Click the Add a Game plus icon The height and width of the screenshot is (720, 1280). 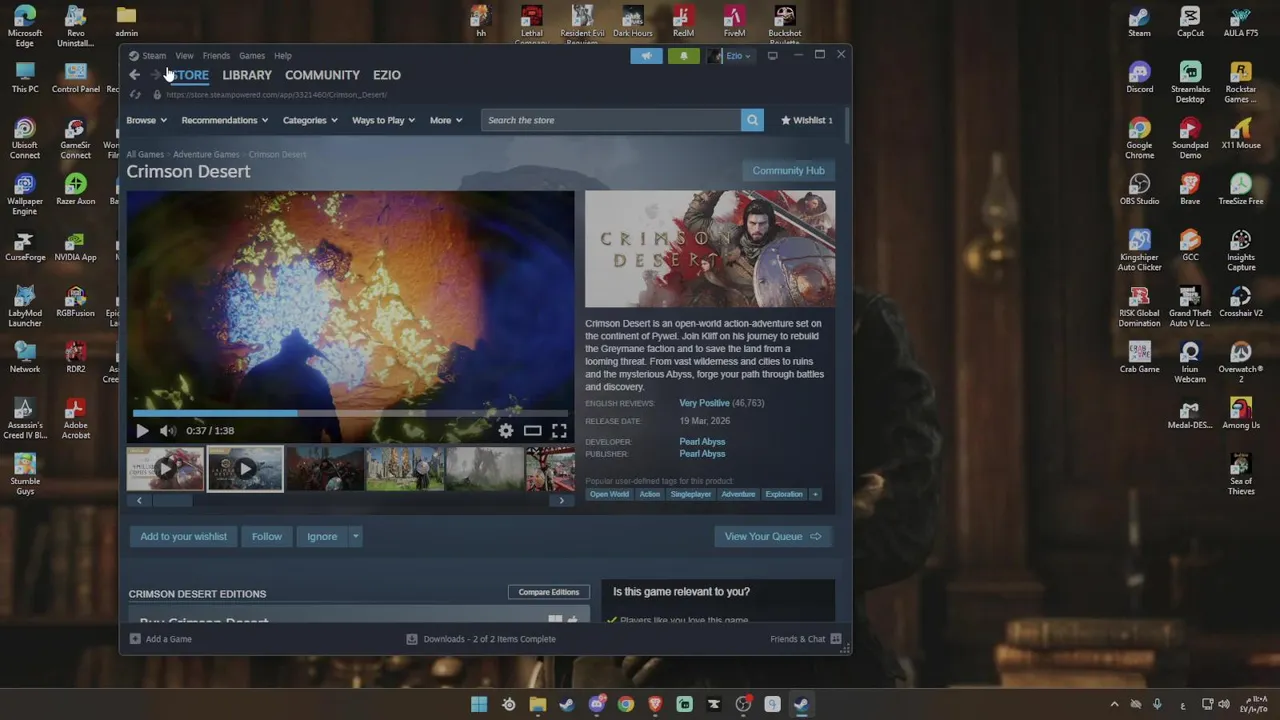point(135,639)
